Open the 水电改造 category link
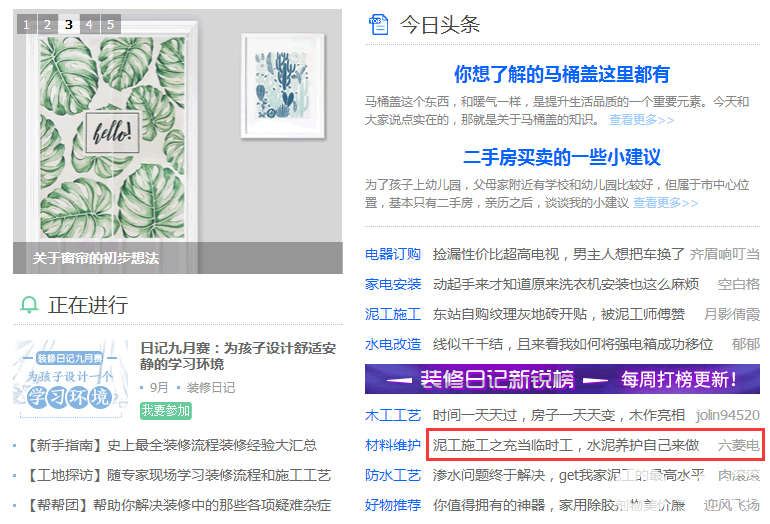The width and height of the screenshot is (770, 524). (x=393, y=344)
